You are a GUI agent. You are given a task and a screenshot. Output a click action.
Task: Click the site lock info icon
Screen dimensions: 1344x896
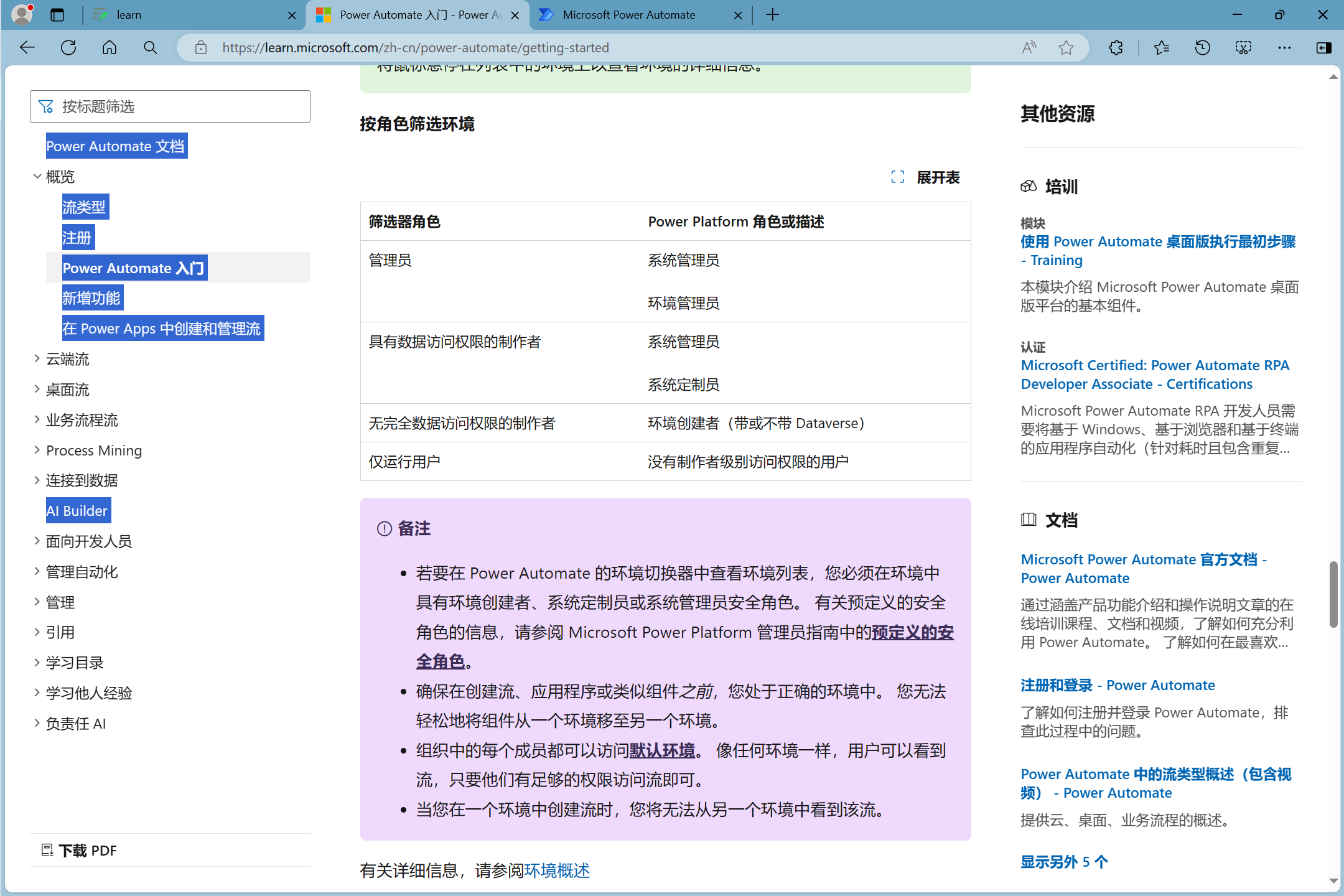point(200,48)
